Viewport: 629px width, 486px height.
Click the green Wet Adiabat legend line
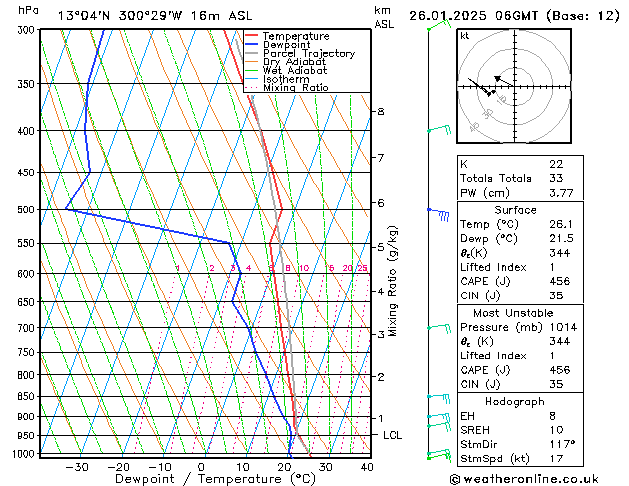click(251, 71)
